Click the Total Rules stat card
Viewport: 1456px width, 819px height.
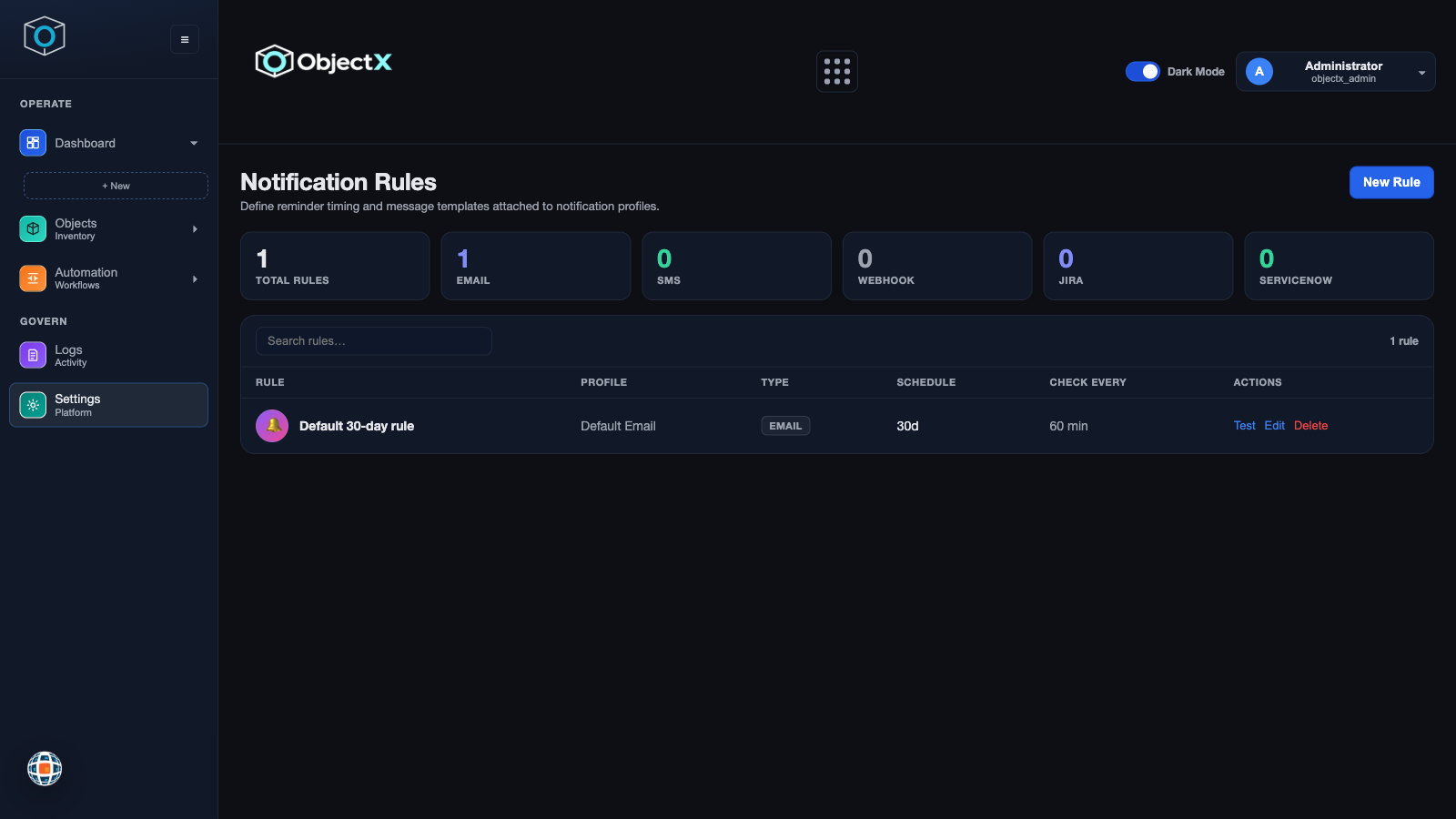click(335, 266)
